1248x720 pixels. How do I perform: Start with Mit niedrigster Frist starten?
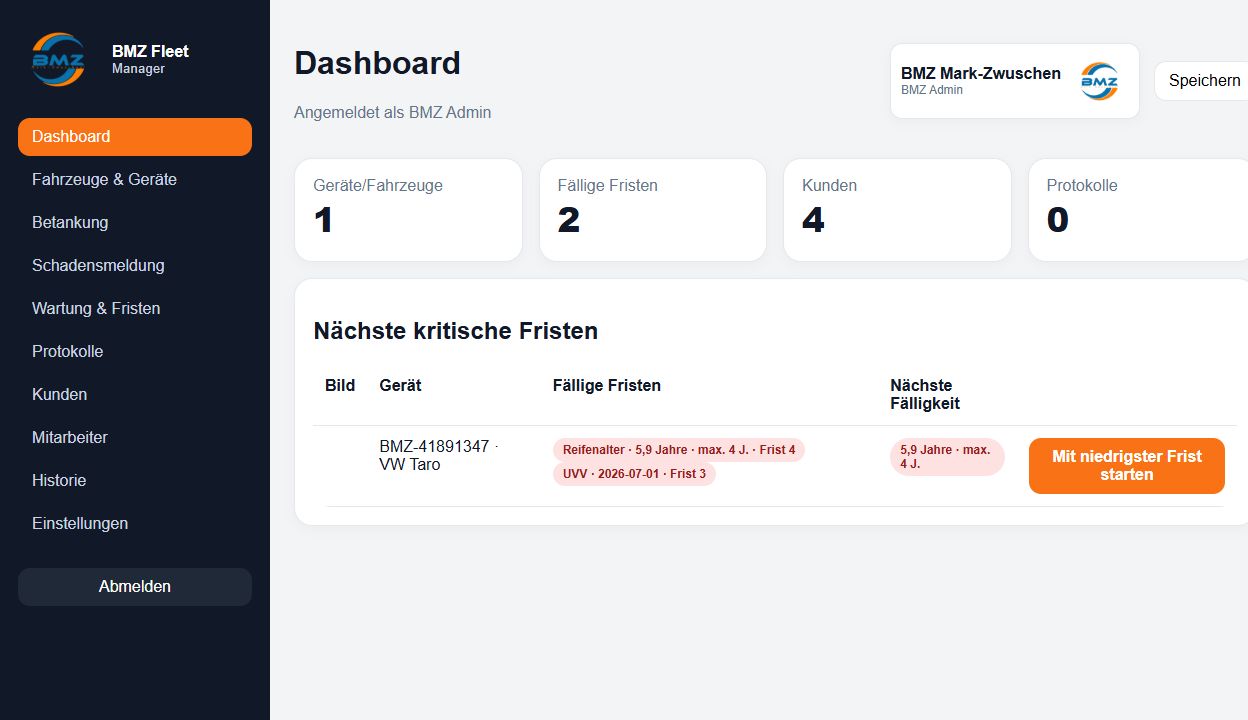coord(1127,466)
